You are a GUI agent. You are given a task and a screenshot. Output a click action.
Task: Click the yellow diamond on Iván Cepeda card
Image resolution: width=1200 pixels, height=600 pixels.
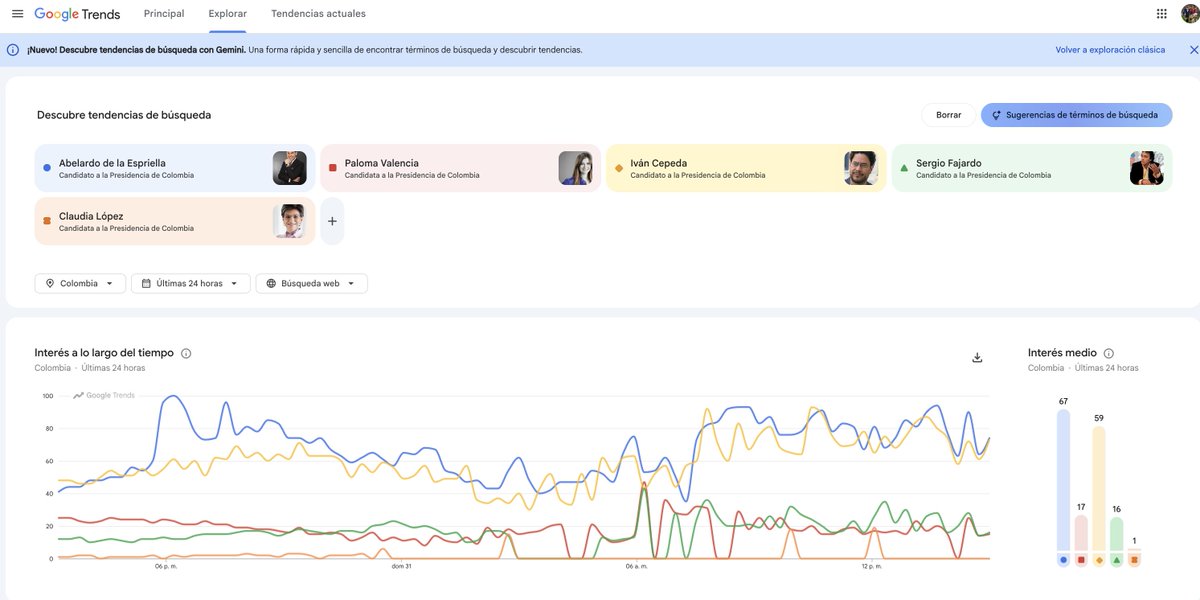[619, 168]
